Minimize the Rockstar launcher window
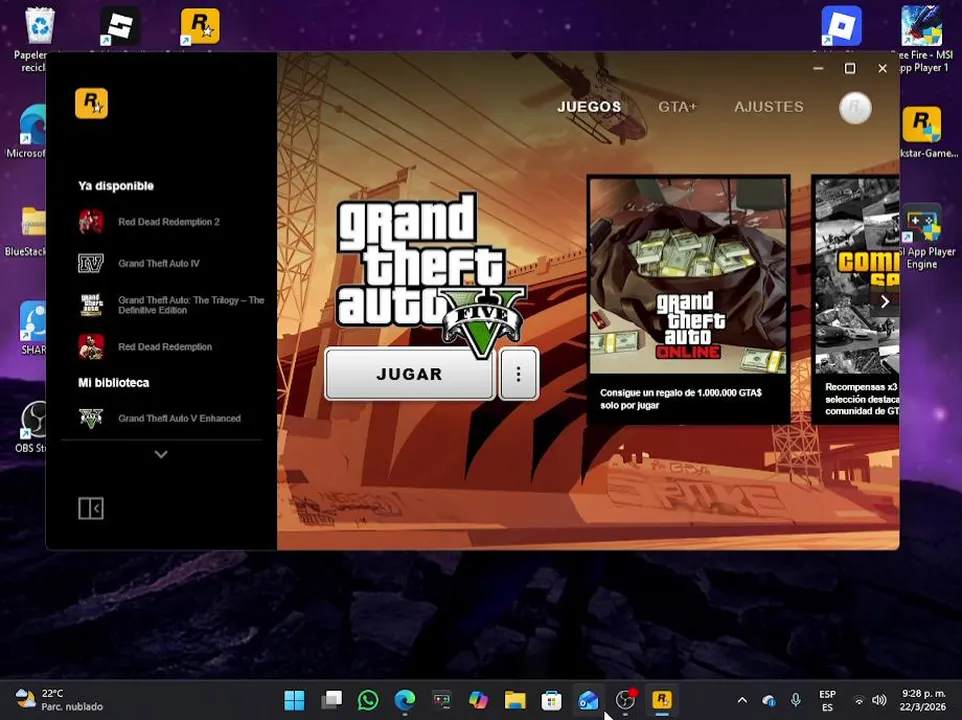The image size is (962, 720). (x=818, y=68)
